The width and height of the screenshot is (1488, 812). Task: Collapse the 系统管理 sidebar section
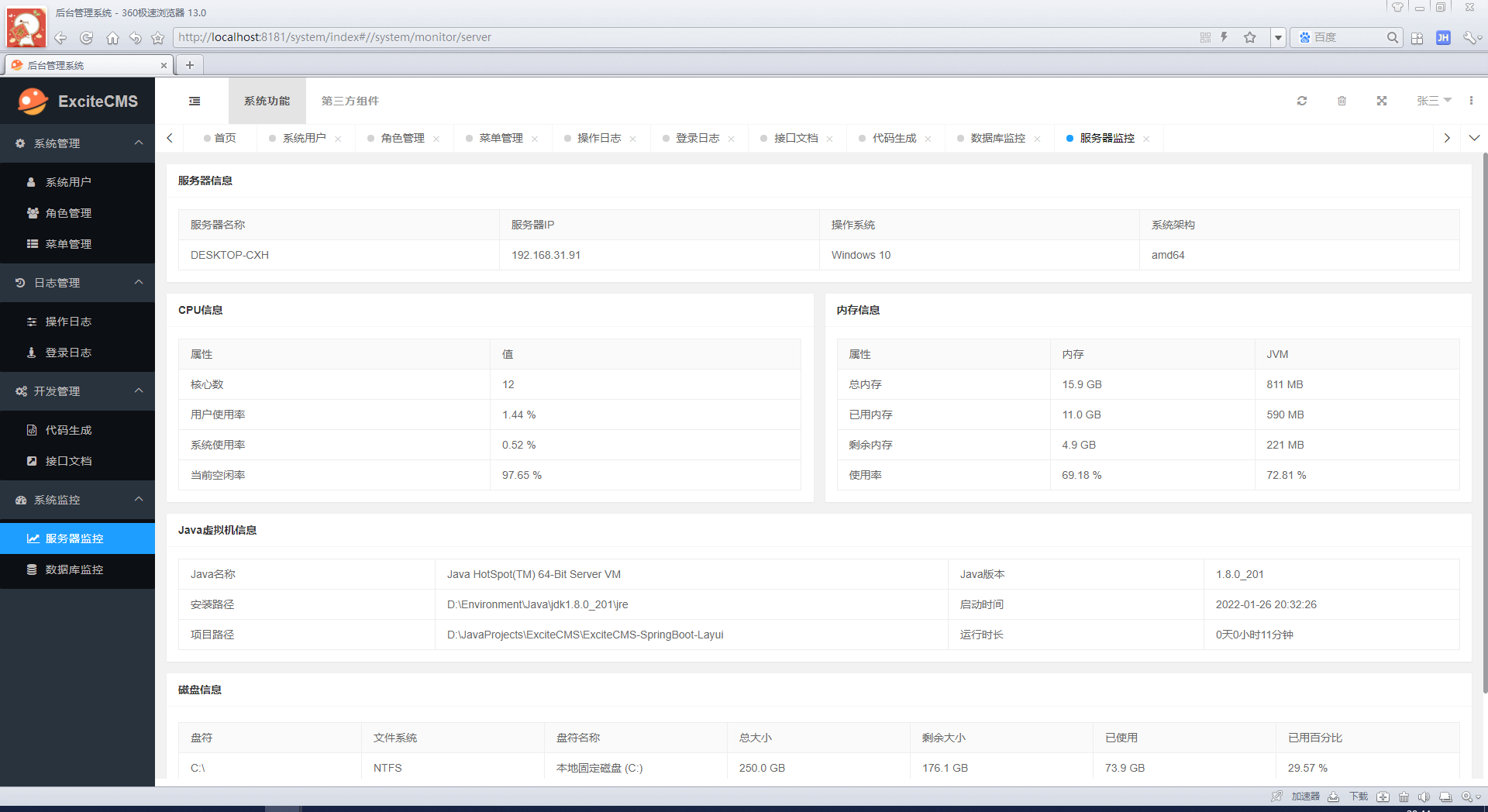[x=139, y=143]
